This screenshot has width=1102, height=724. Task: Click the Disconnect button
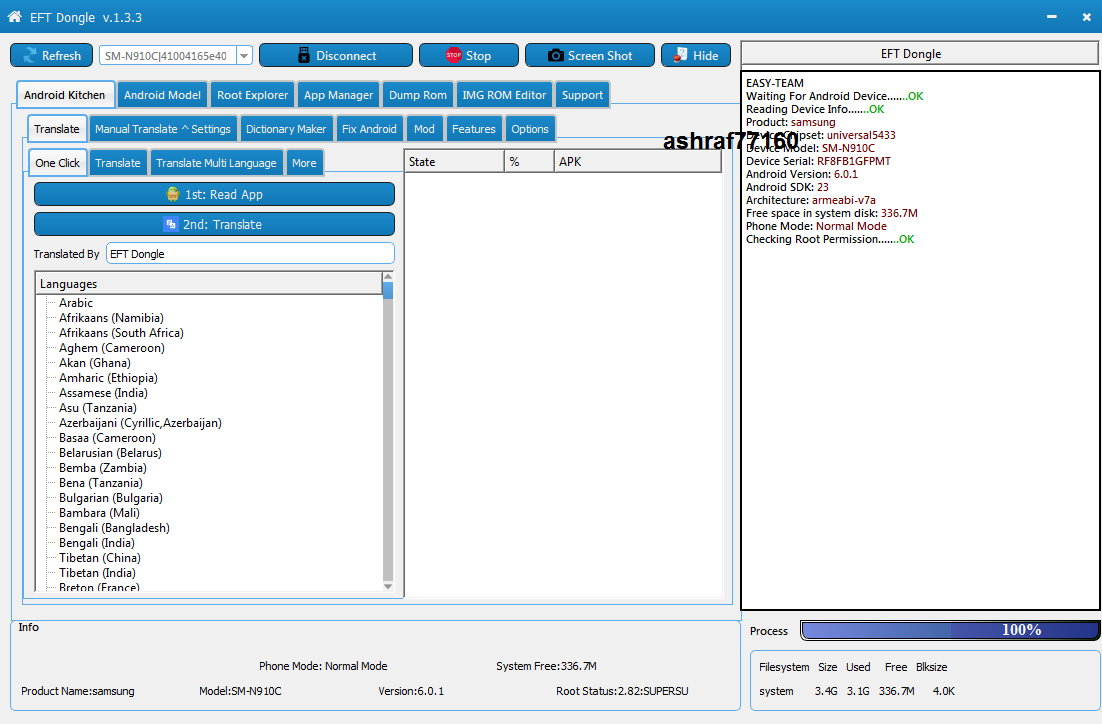coord(336,56)
